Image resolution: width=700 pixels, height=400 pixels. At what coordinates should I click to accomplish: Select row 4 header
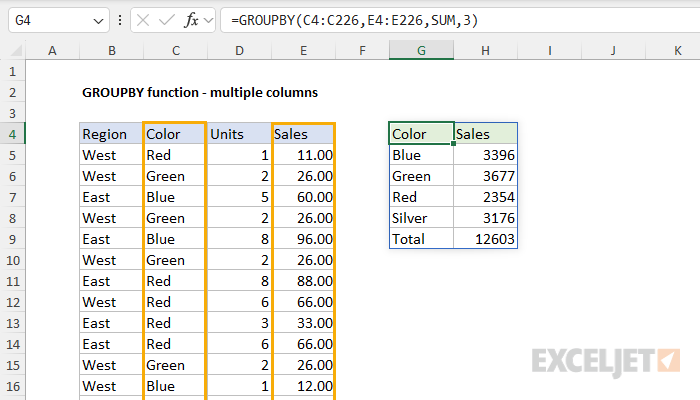[x=12, y=134]
